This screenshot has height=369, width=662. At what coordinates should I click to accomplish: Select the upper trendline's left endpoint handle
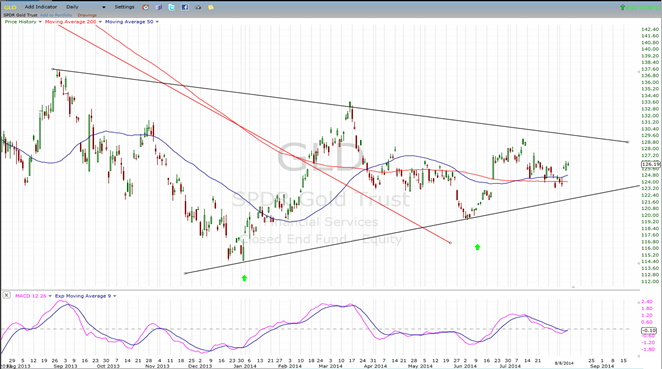coord(53,69)
